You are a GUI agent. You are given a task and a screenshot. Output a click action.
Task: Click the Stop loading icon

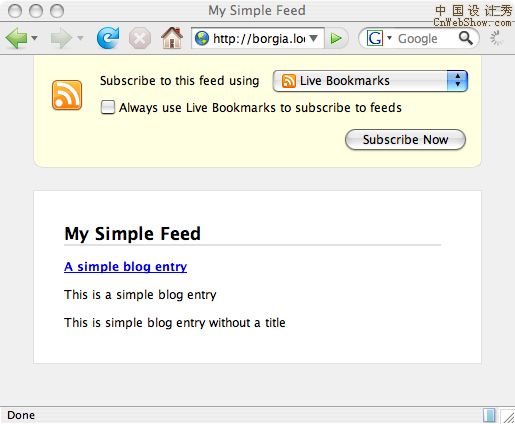tap(139, 38)
